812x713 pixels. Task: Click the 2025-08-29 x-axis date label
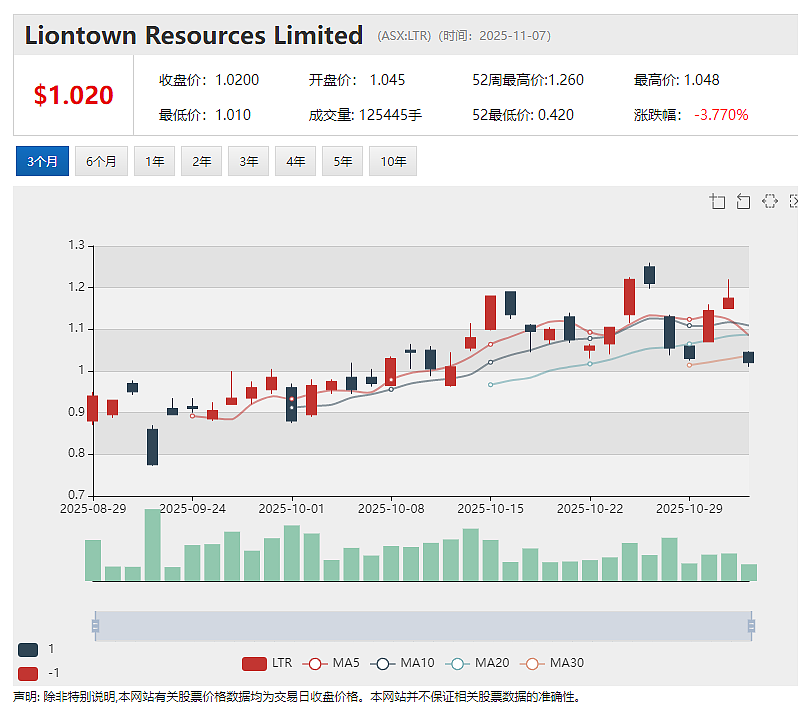coord(93,509)
